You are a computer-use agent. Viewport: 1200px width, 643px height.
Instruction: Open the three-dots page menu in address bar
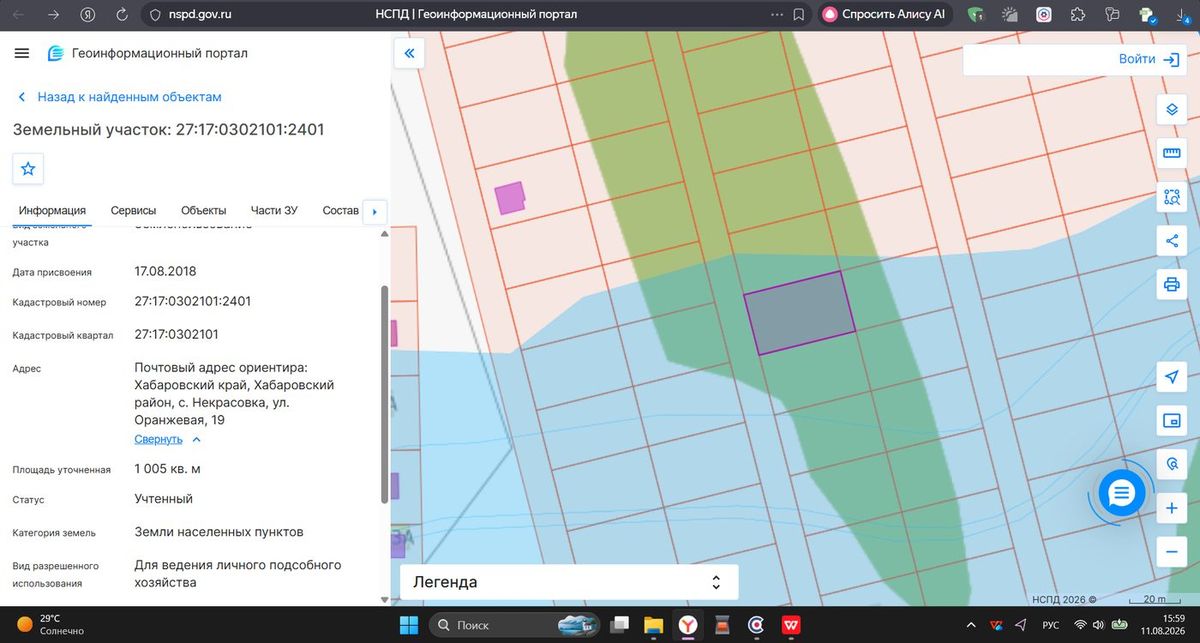click(x=778, y=15)
